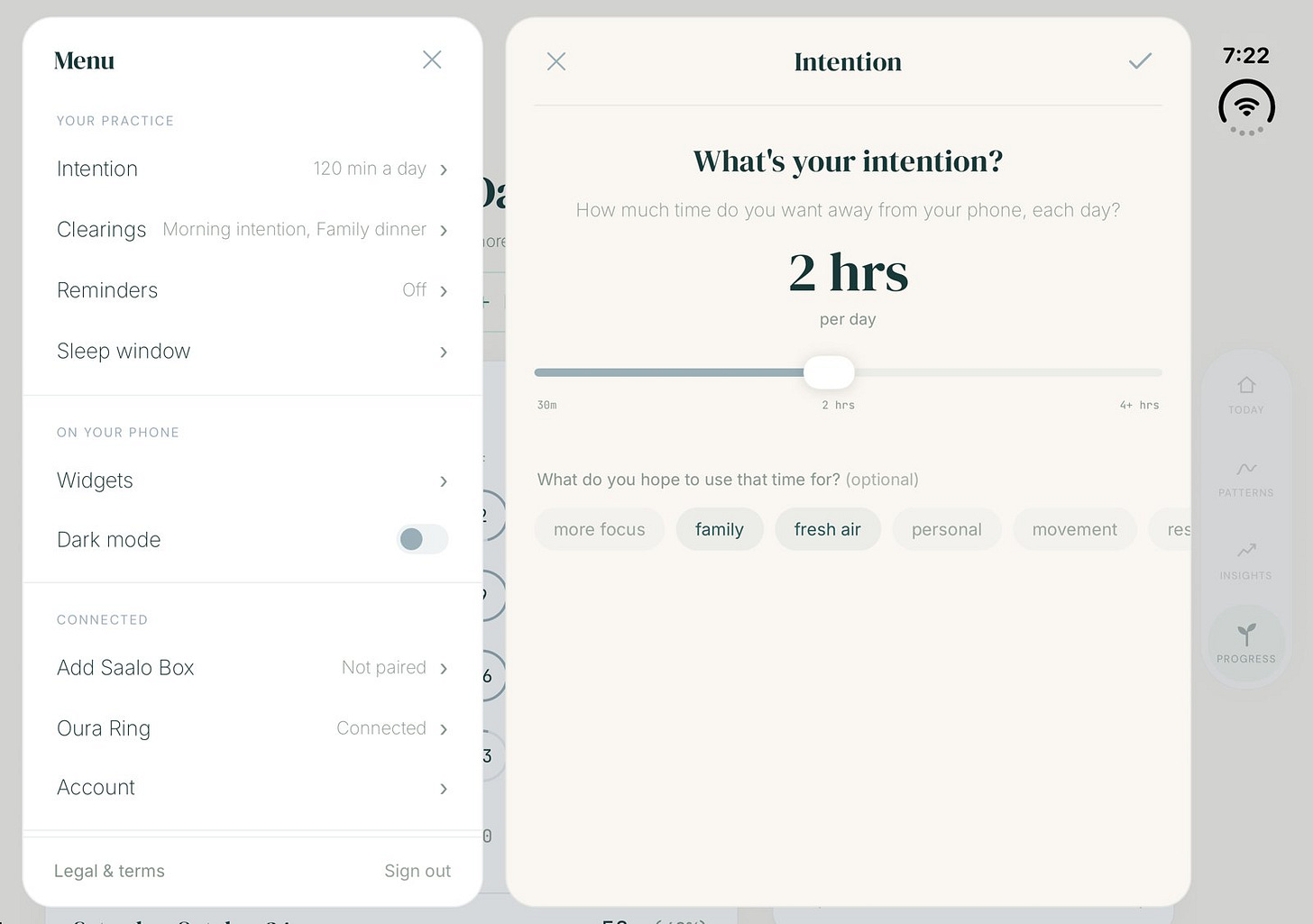This screenshot has width=1313, height=924.
Task: Open the Intention menu item
Action: click(252, 169)
